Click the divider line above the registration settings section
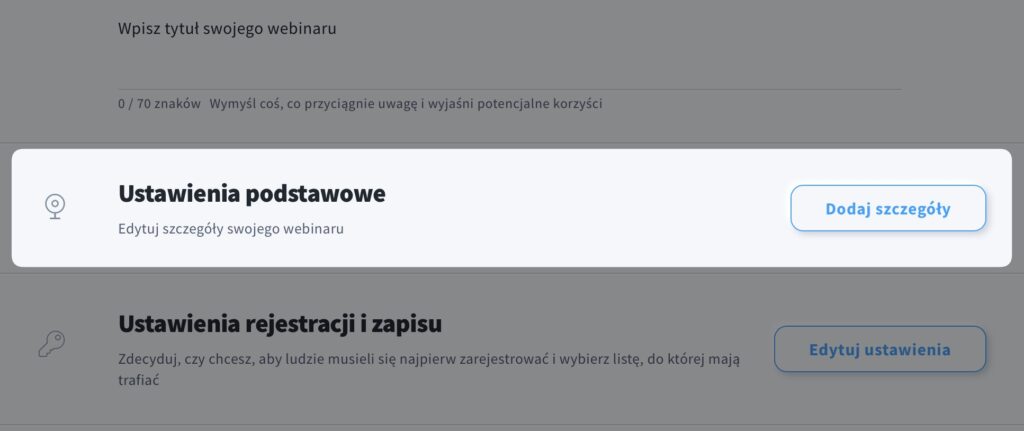This screenshot has width=1024, height=431. tap(512, 273)
